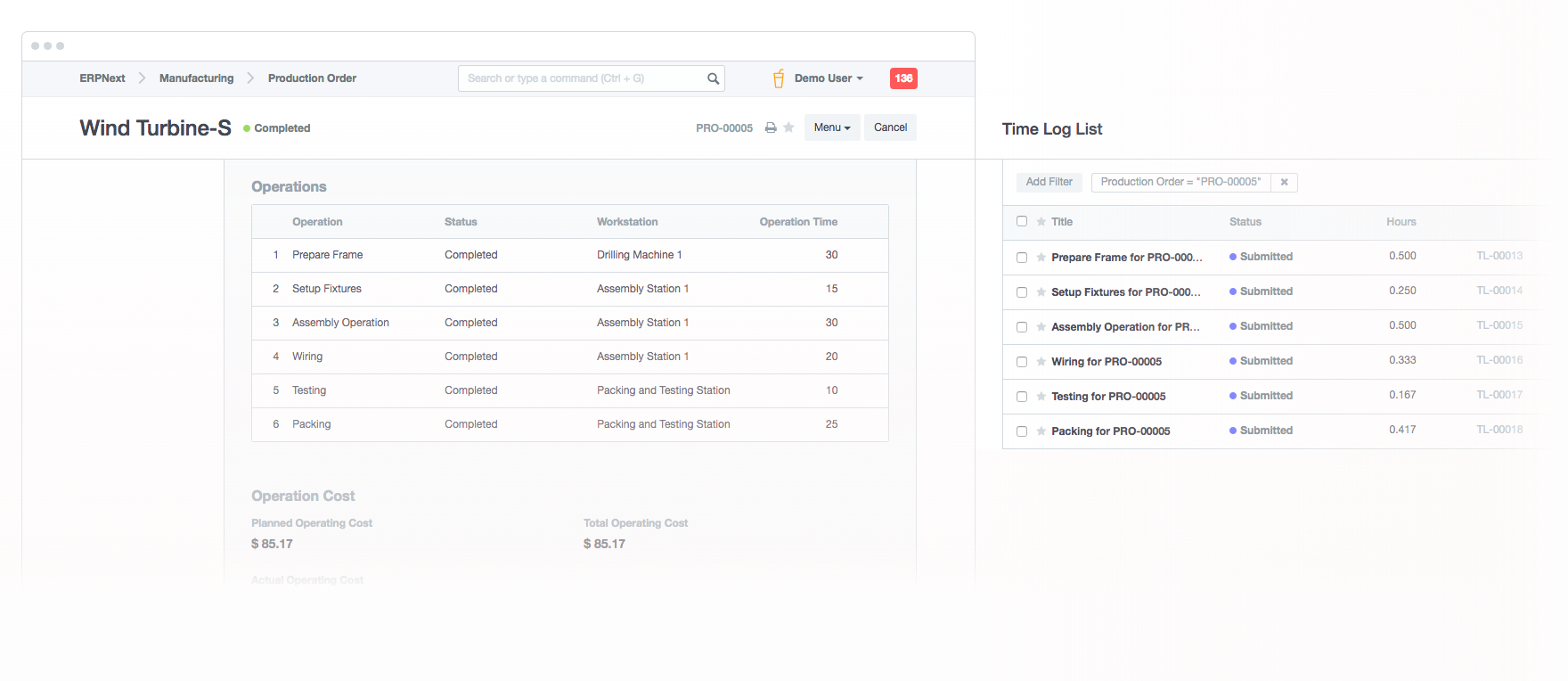1568x681 pixels.
Task: Star the Testing for PRO-00005 log
Action: click(1041, 396)
